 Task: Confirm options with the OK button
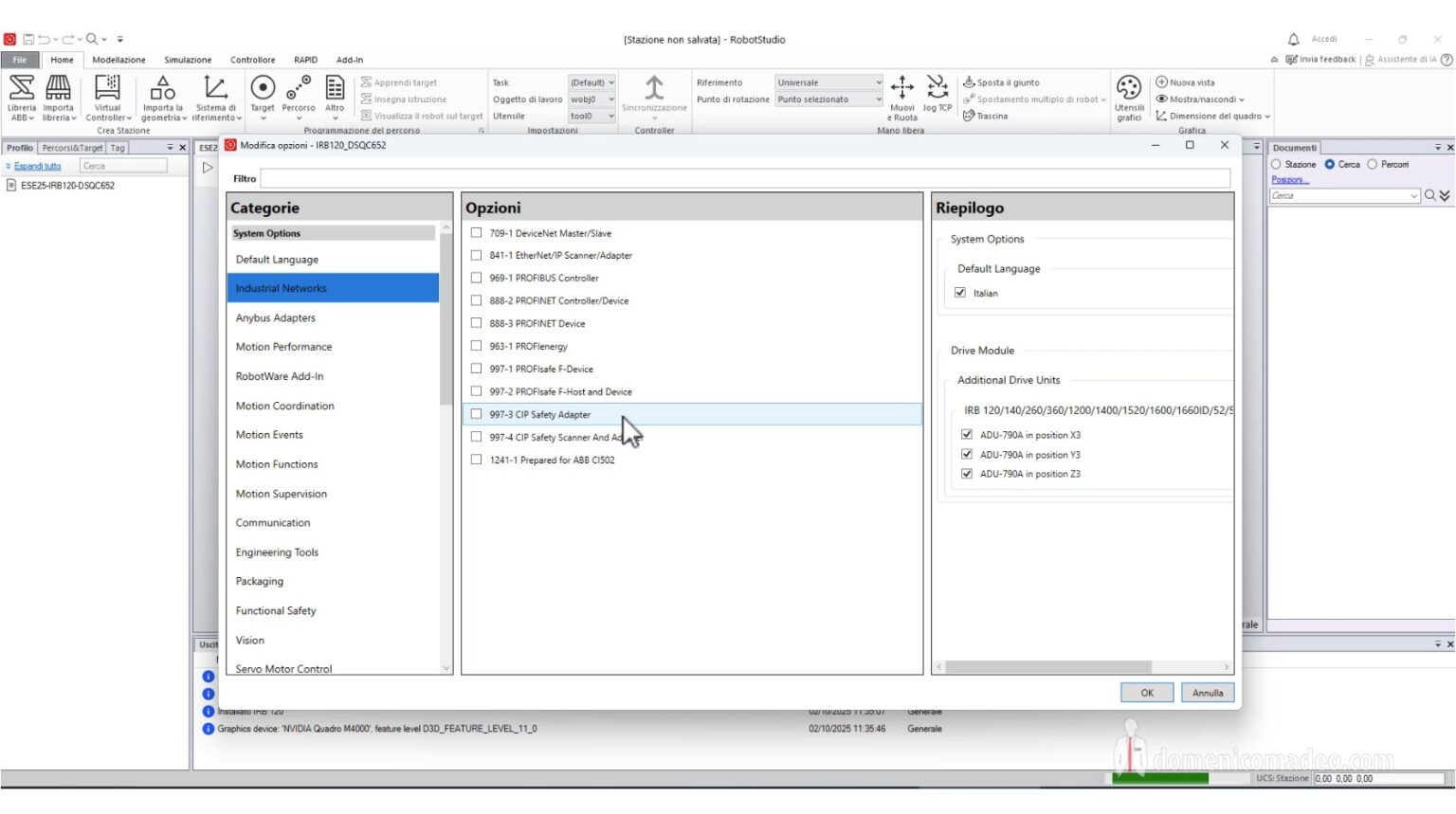1146,692
